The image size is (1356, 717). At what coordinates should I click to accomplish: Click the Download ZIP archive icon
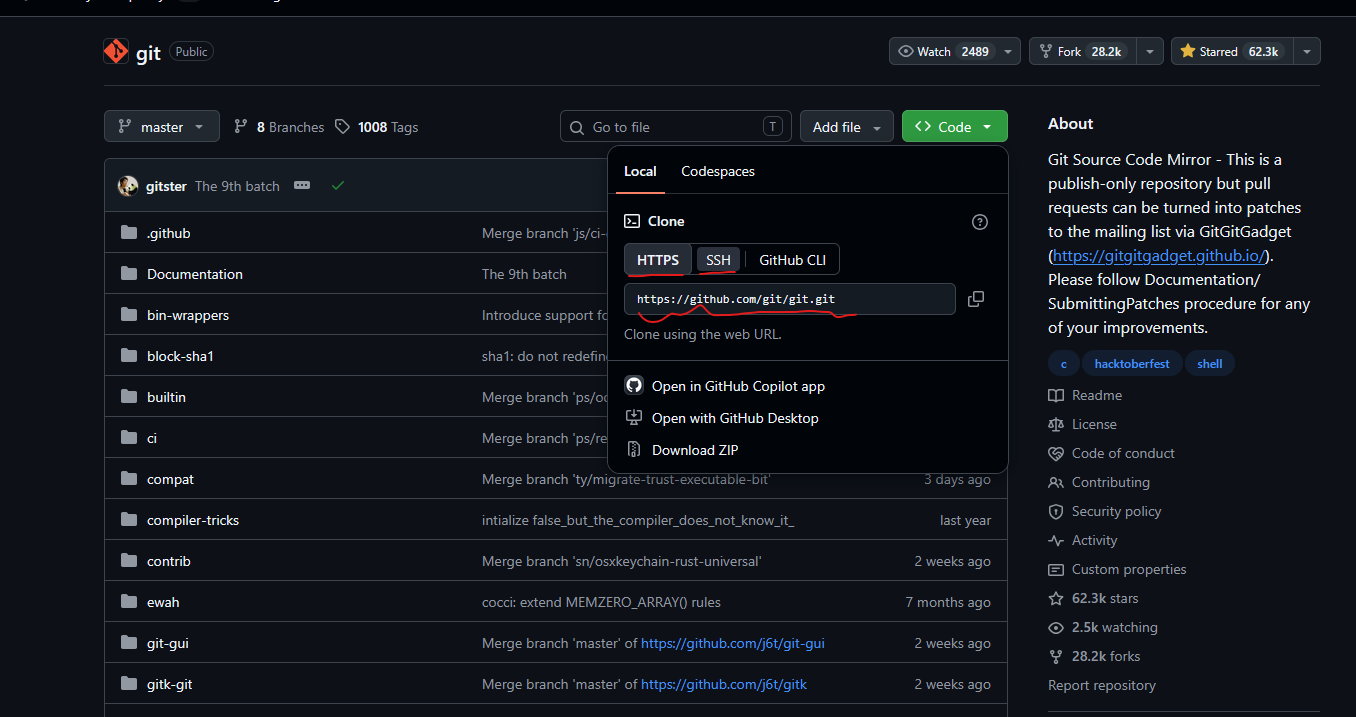pyautogui.click(x=633, y=450)
